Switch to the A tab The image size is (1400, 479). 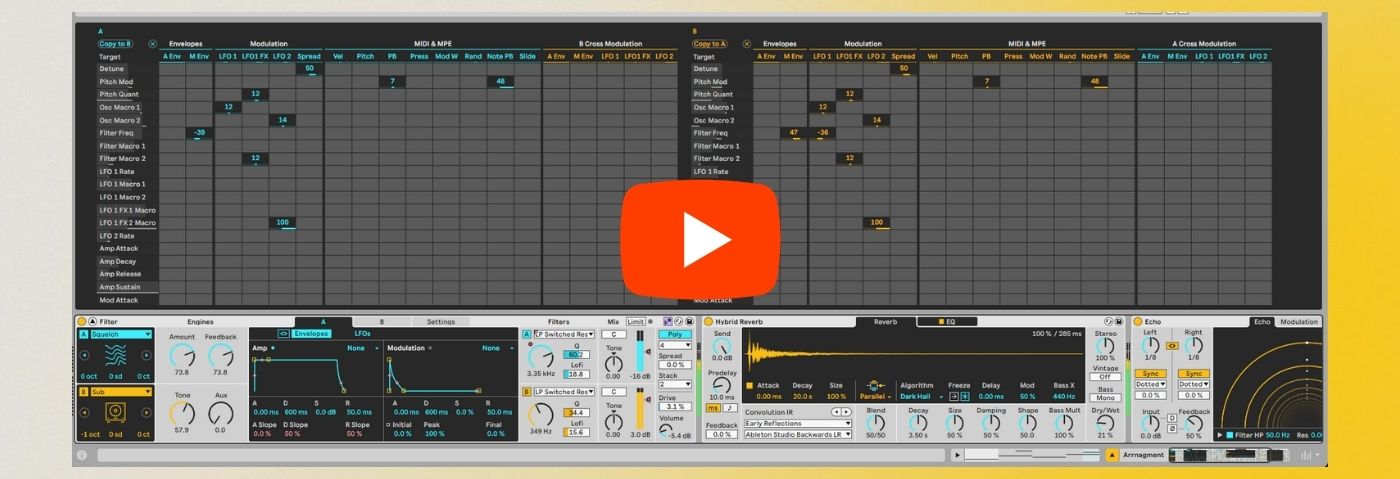[x=323, y=322]
